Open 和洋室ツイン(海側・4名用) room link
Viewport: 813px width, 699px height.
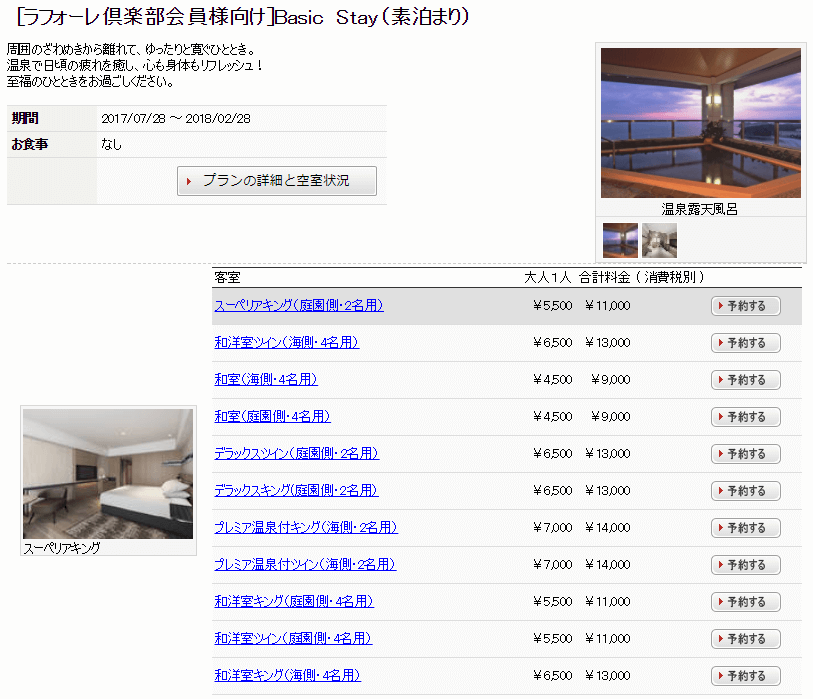pos(286,343)
